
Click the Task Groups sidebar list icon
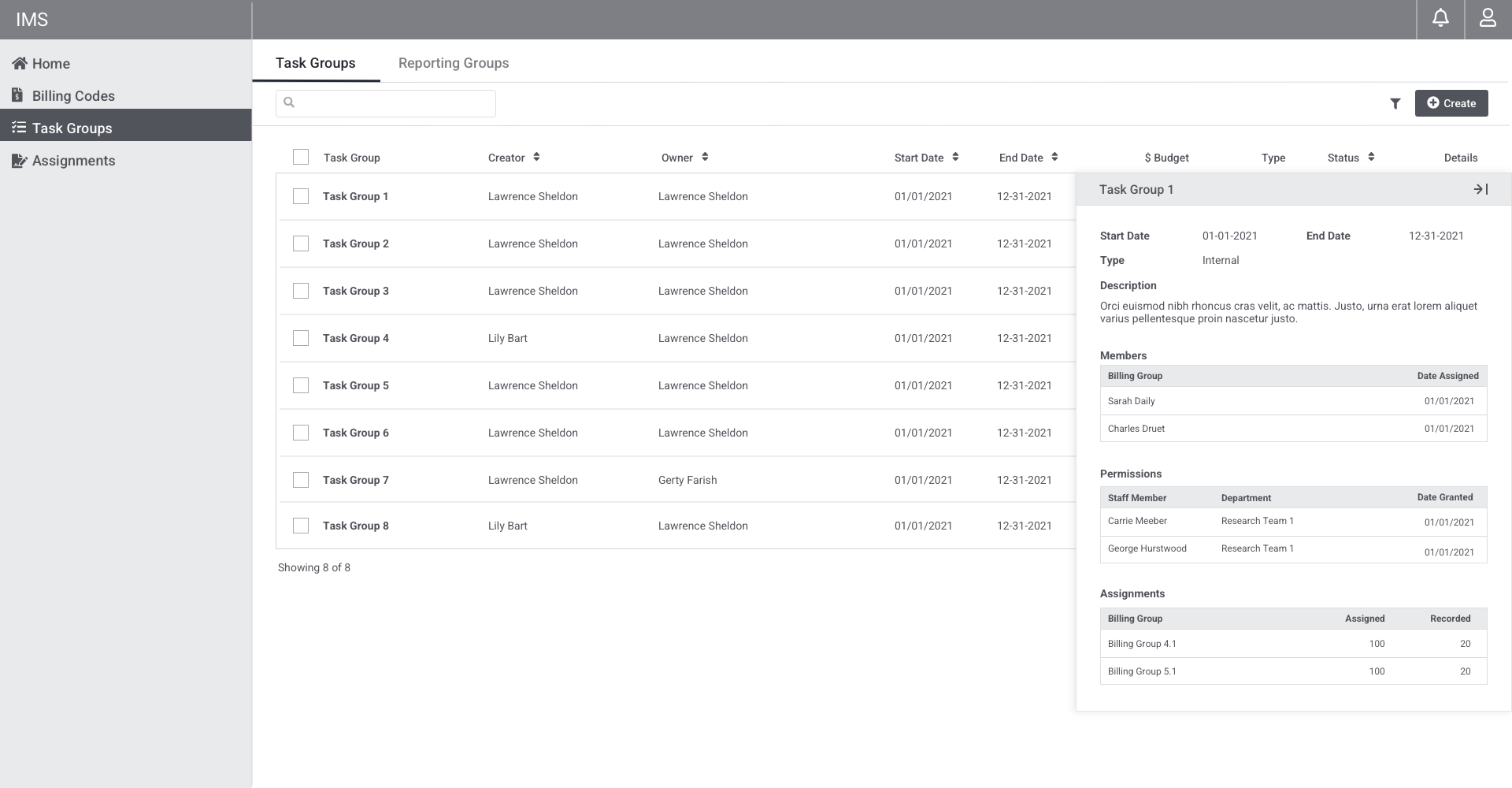coord(19,128)
